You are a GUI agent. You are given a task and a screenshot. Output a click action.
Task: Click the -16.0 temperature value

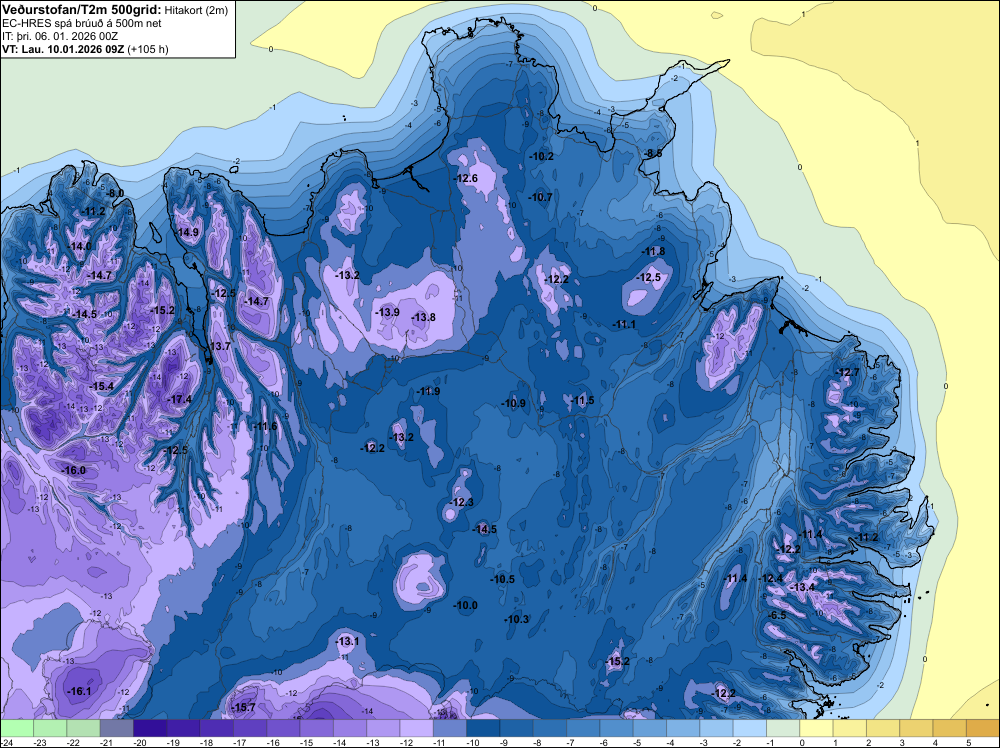tap(73, 470)
